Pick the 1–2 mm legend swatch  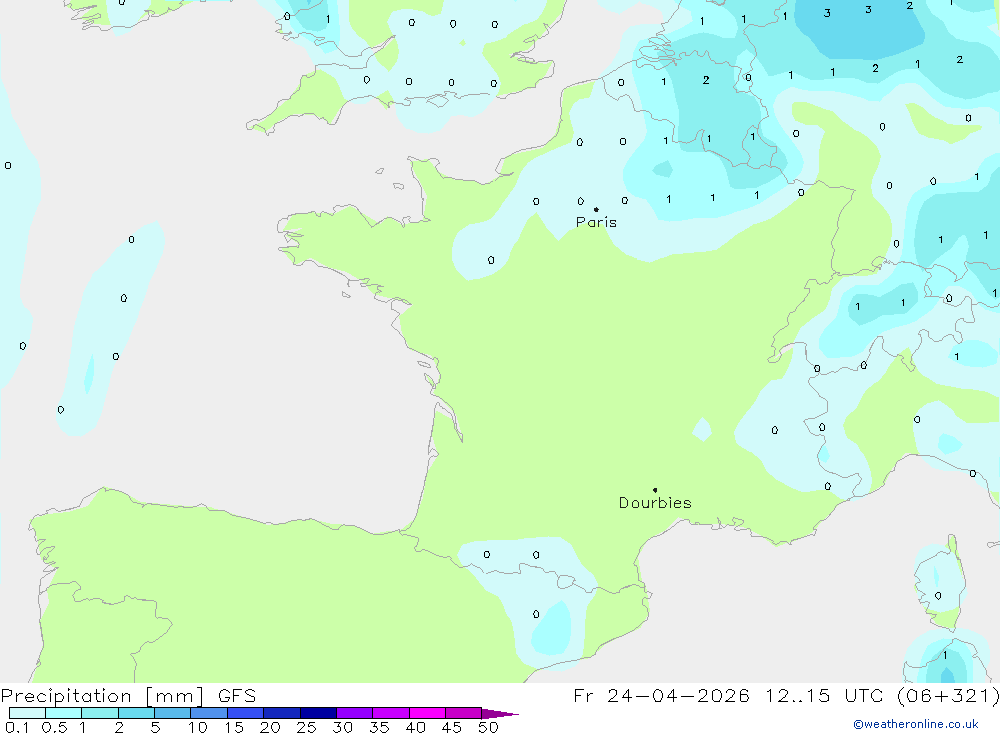pyautogui.click(x=100, y=713)
